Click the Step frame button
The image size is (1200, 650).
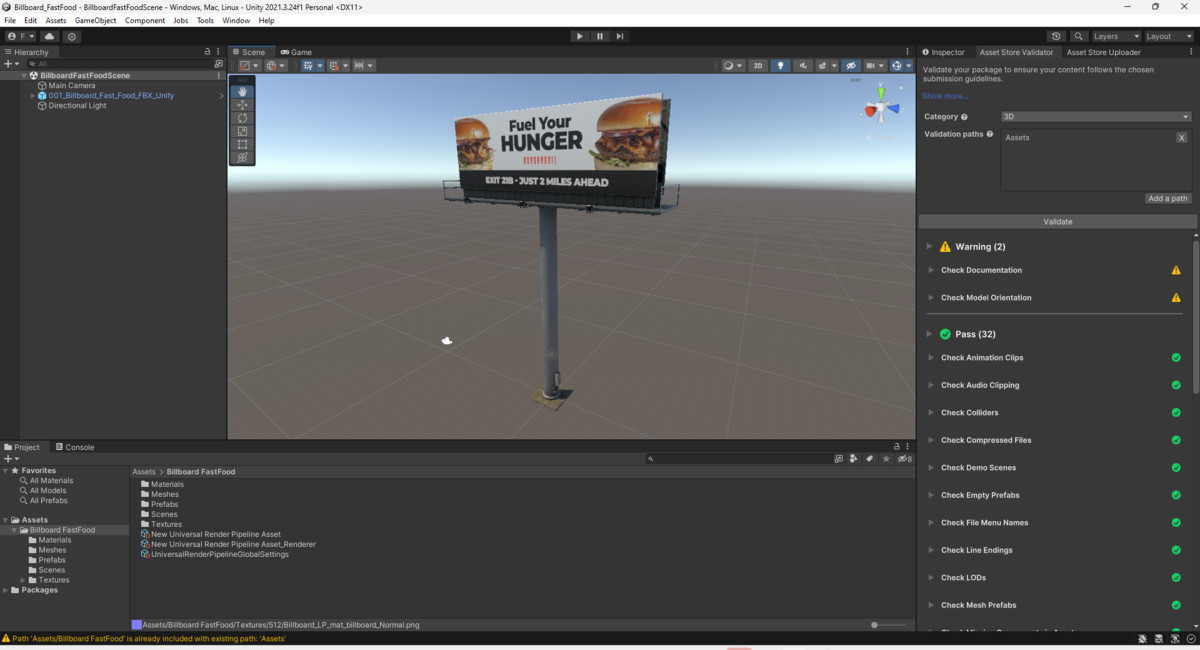click(x=620, y=36)
